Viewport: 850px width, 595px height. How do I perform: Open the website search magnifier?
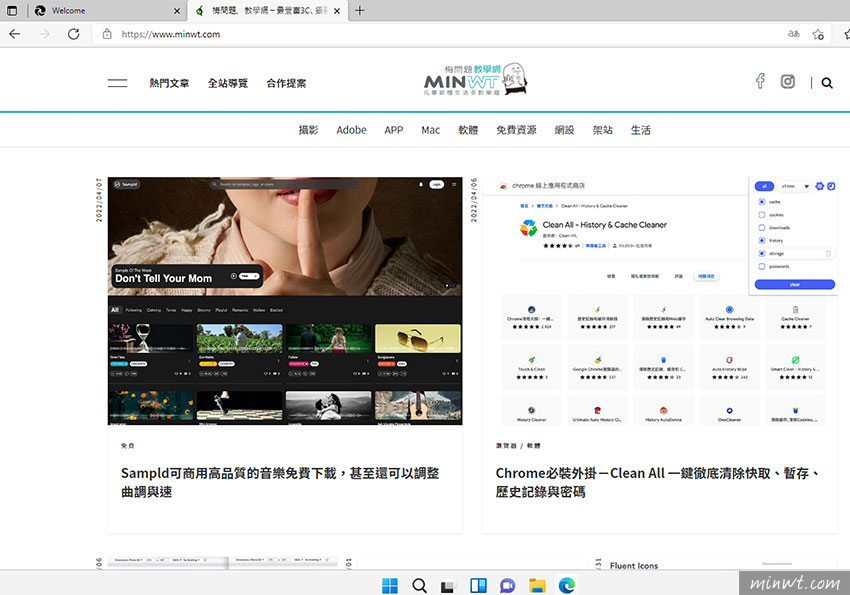tap(827, 83)
